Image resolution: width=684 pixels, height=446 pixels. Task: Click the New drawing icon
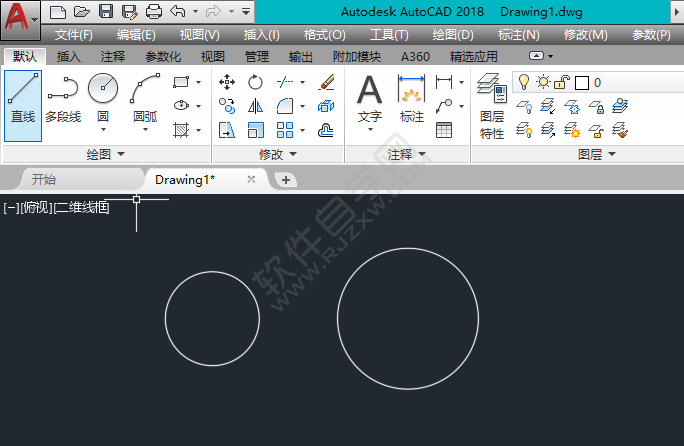(58, 12)
